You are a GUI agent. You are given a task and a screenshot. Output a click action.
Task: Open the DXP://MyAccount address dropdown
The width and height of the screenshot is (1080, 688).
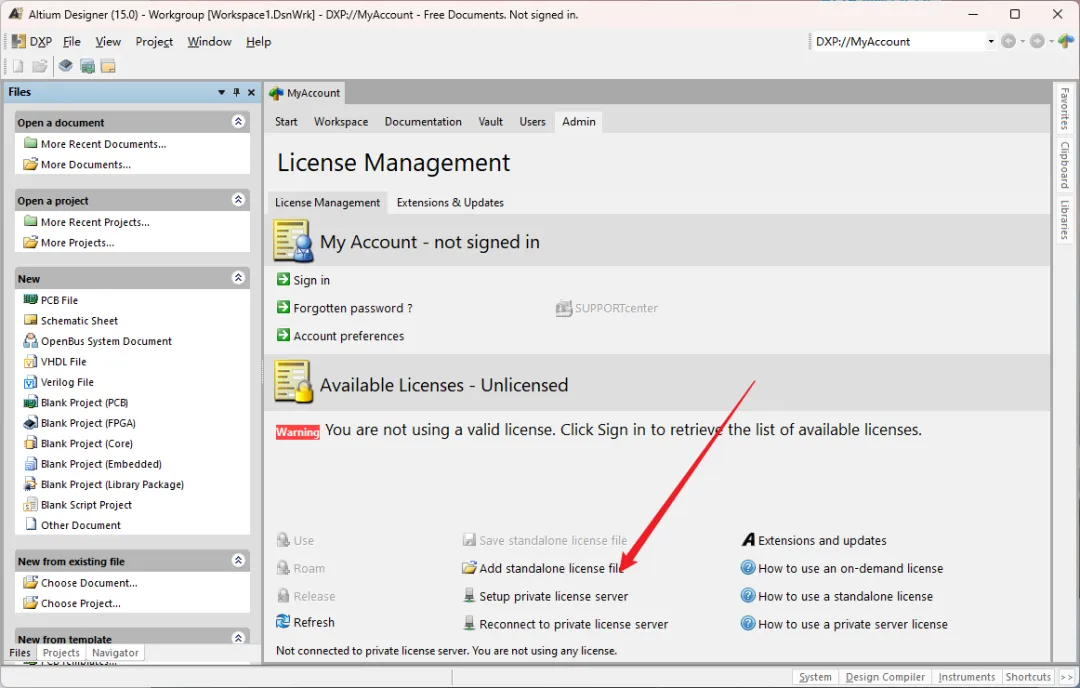990,42
